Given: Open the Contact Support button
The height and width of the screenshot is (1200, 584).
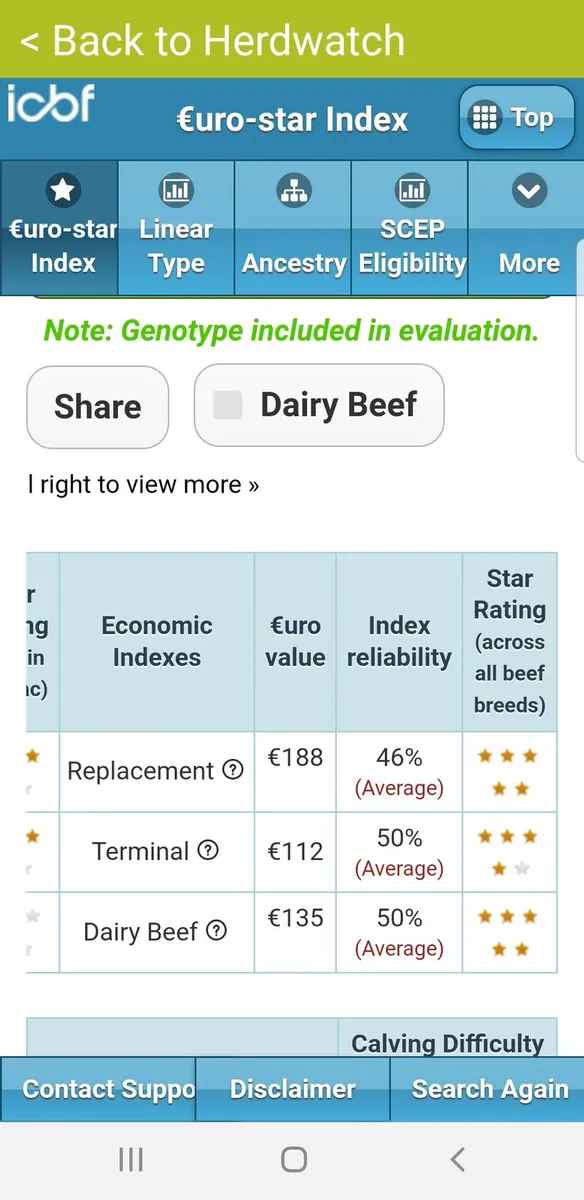Looking at the screenshot, I should coord(98,1089).
